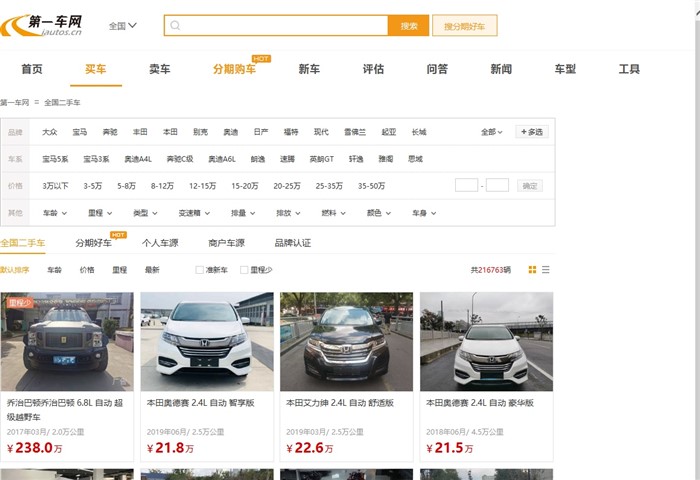Expand the 排量 filter dropdown
700x480 pixels.
tap(243, 213)
